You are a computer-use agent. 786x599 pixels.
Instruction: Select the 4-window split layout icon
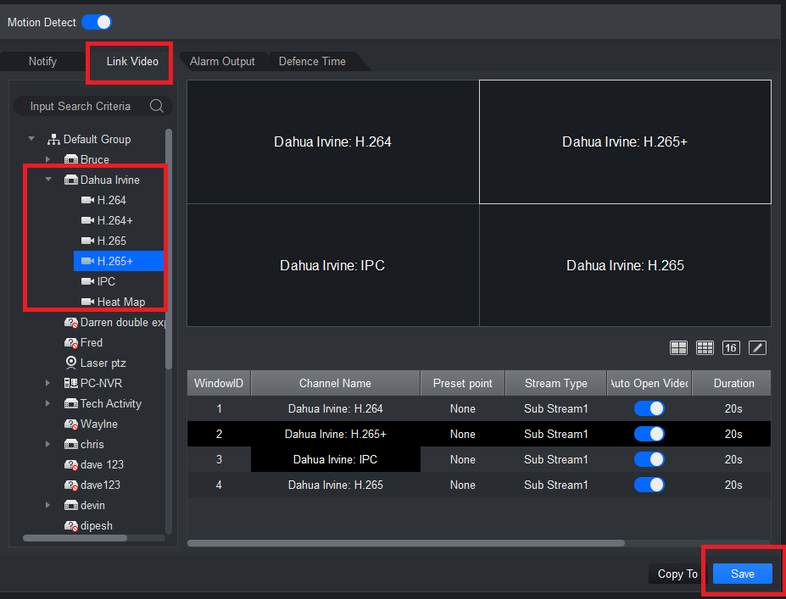tap(679, 347)
